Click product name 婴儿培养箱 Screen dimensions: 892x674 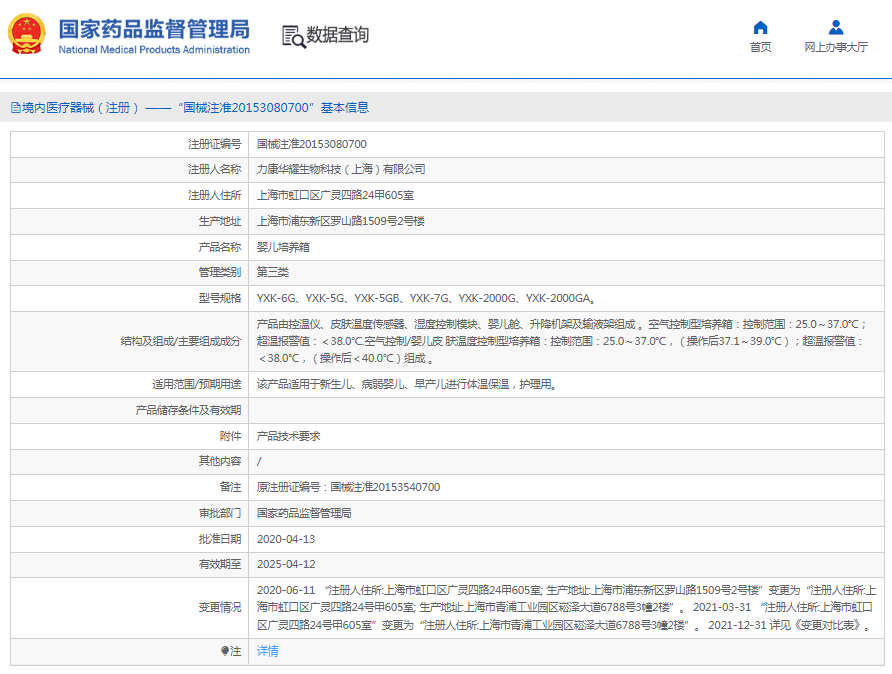pos(283,246)
